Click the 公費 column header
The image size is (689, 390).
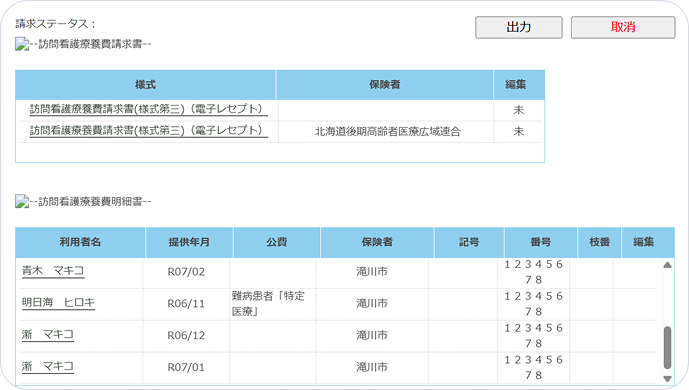coord(277,242)
